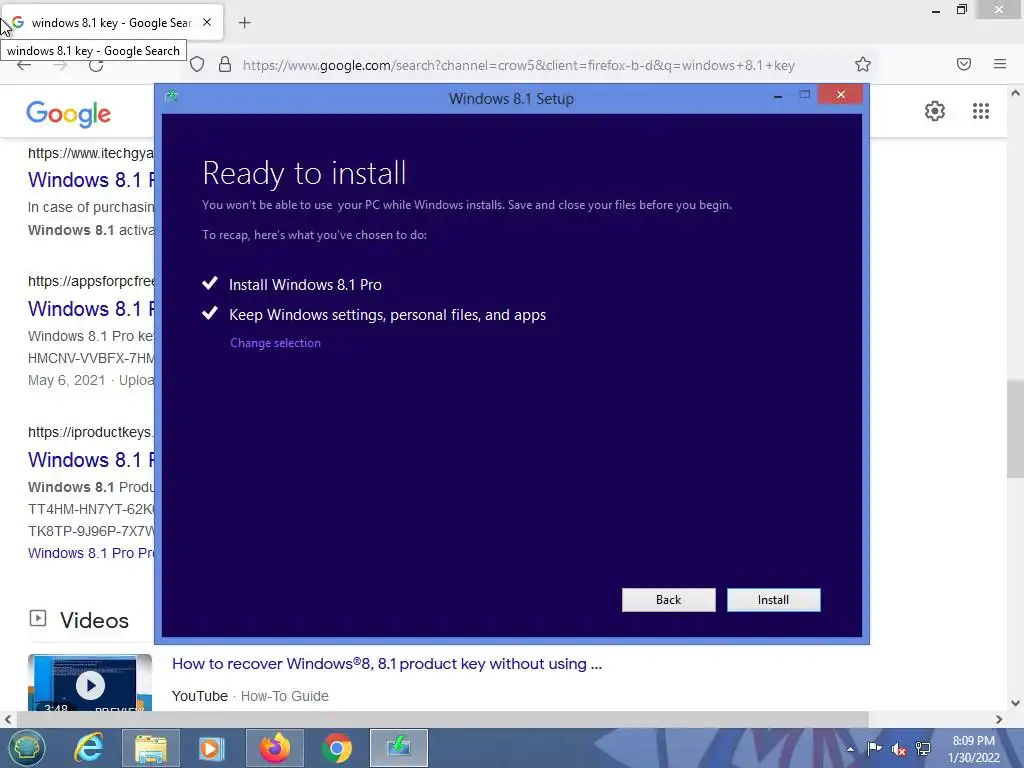Screen dimensions: 1024x768
Task: Open Windows Media Player from taskbar
Action: pos(212,748)
